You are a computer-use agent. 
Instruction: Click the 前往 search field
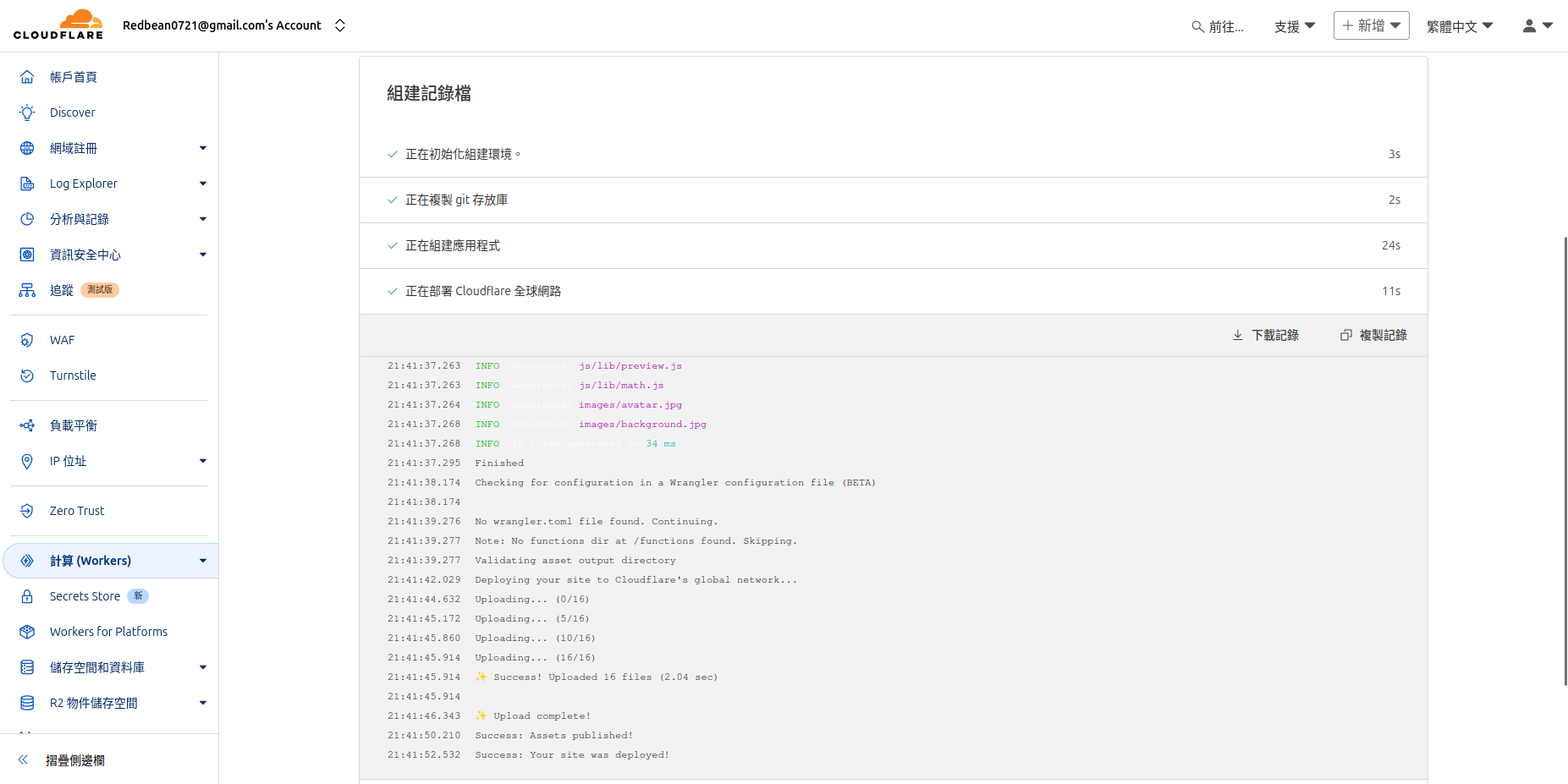pos(1219,25)
